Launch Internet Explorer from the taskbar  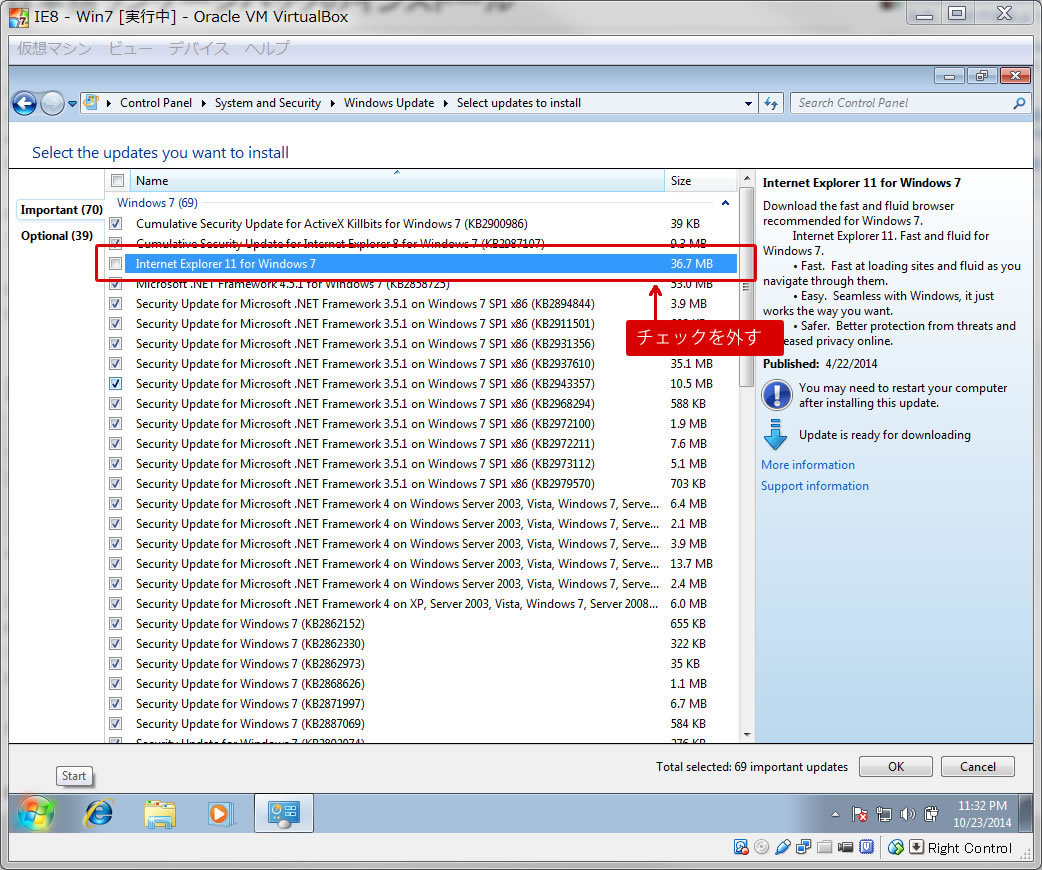coord(98,813)
